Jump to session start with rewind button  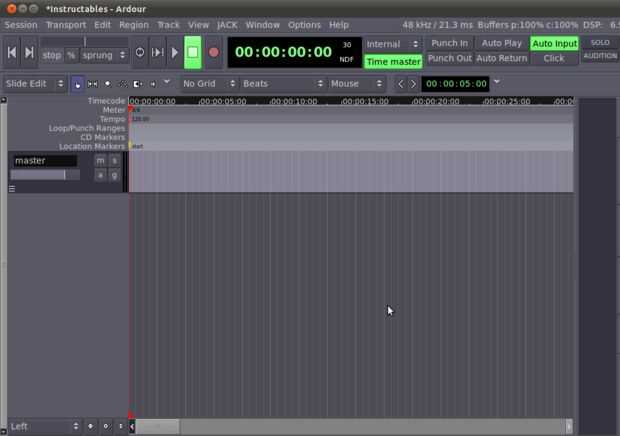[12, 53]
